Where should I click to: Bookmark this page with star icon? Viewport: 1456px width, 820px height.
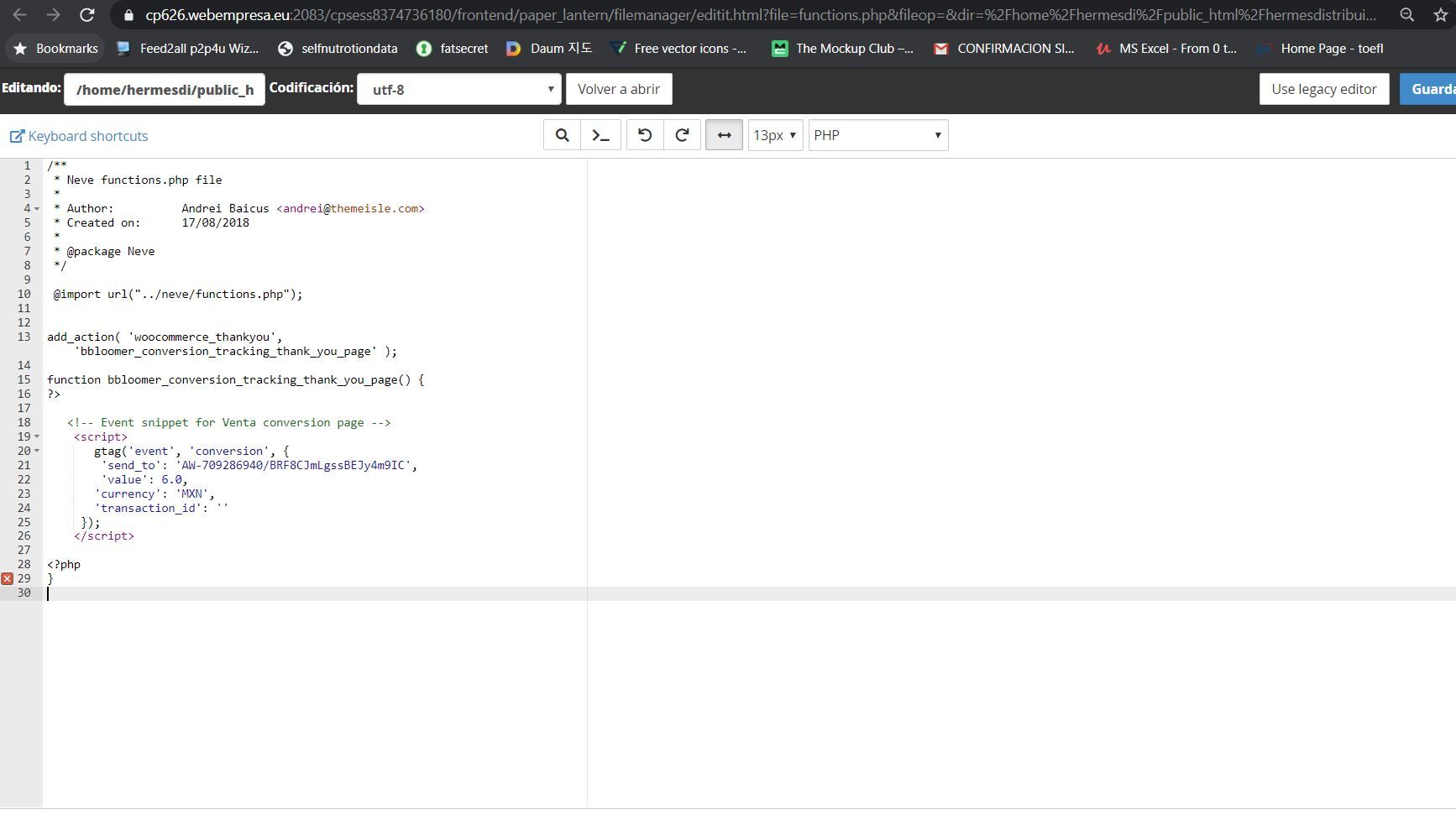point(1441,15)
